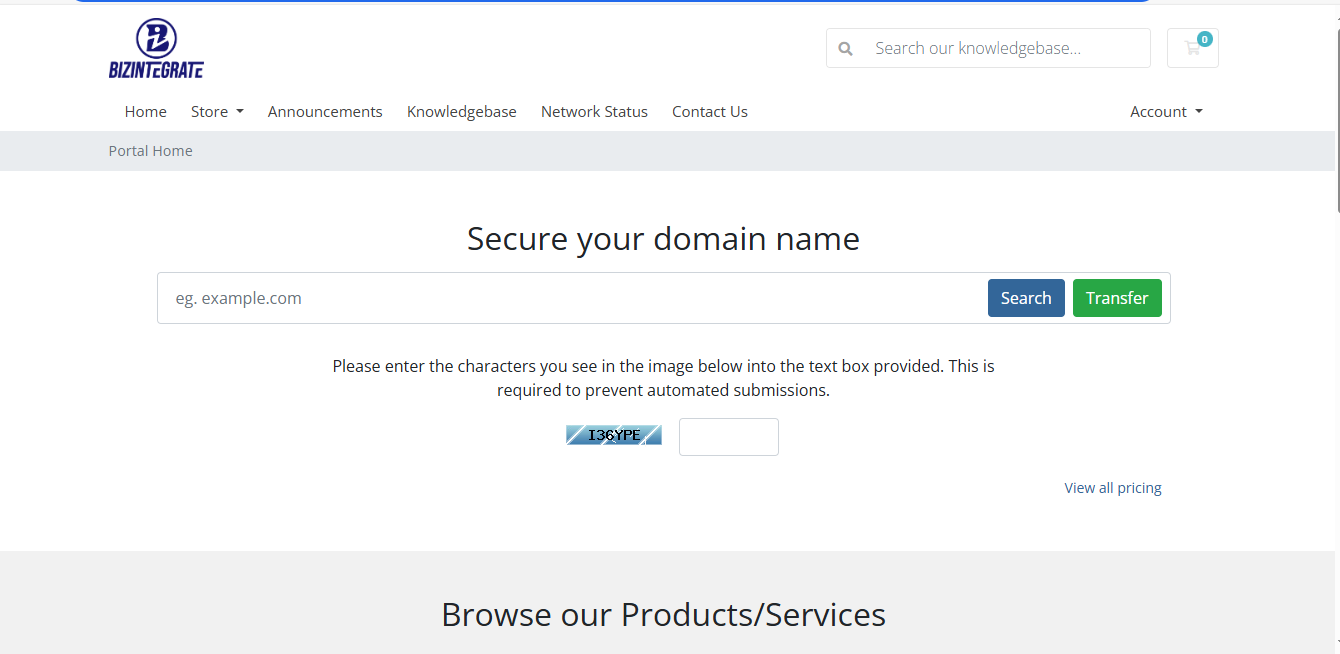Image resolution: width=1340 pixels, height=654 pixels.
Task: Open the Announcements page
Action: (325, 112)
